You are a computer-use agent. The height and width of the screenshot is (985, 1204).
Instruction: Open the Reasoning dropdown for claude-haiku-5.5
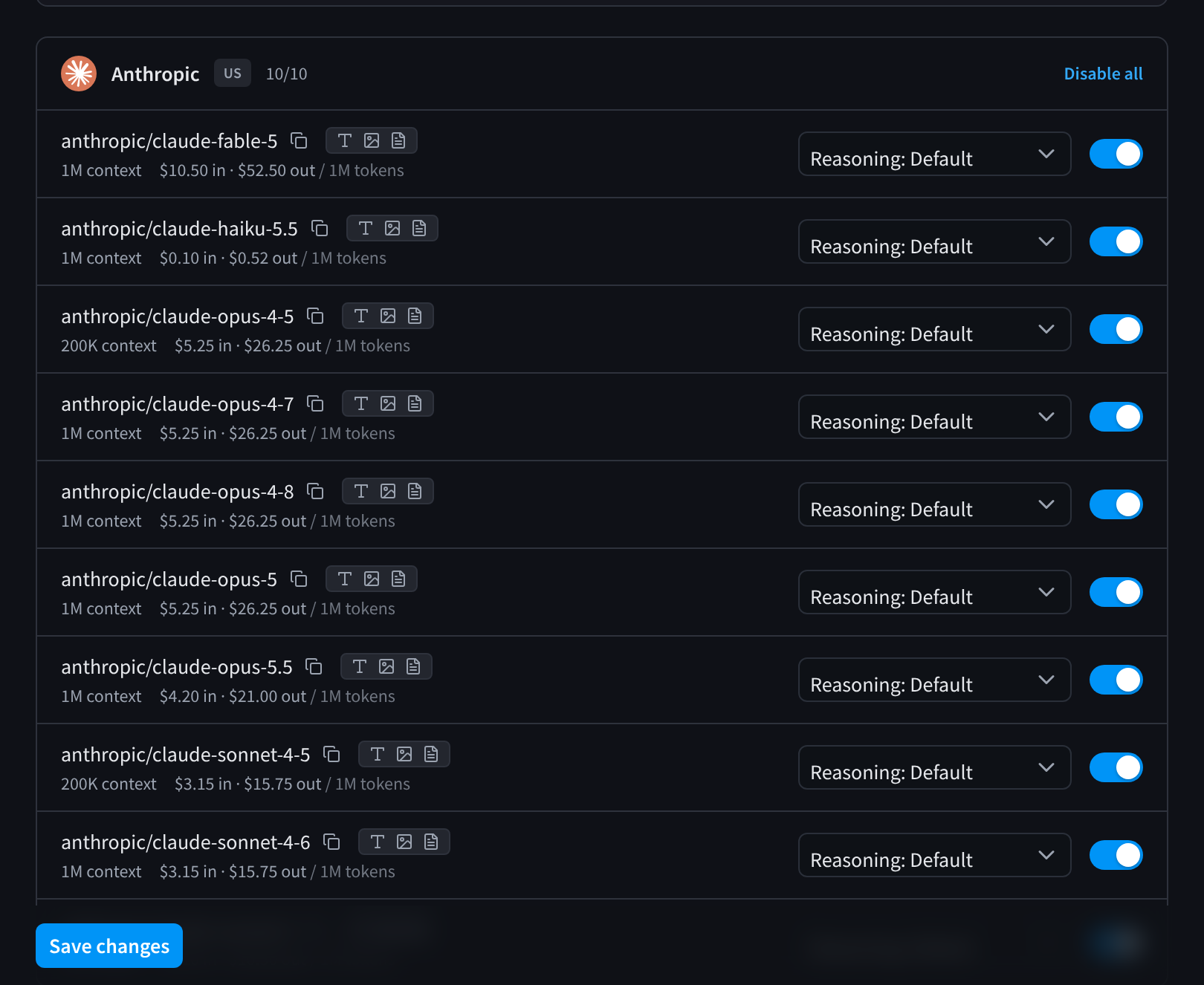pyautogui.click(x=935, y=241)
